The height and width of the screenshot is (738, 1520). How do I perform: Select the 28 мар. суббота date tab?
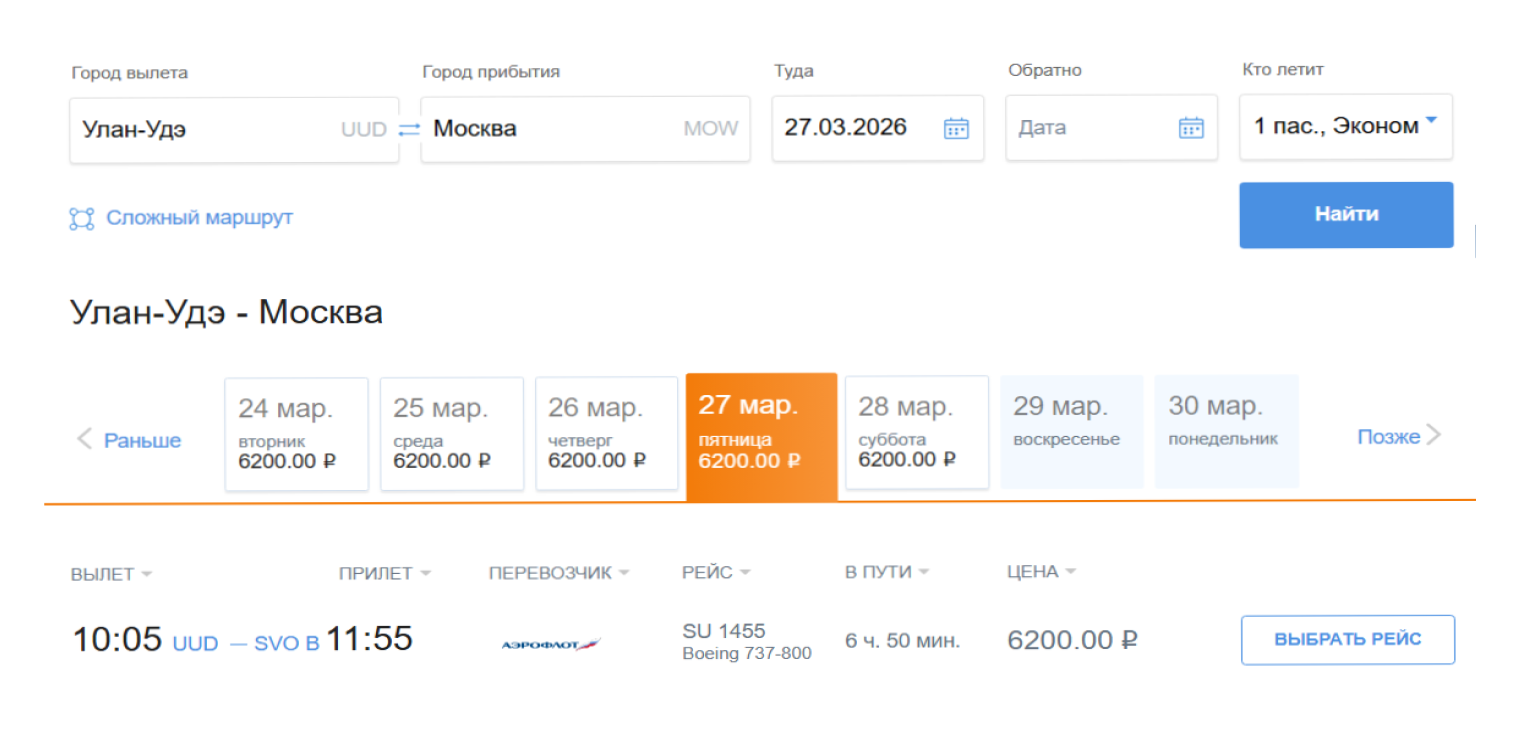tap(916, 433)
